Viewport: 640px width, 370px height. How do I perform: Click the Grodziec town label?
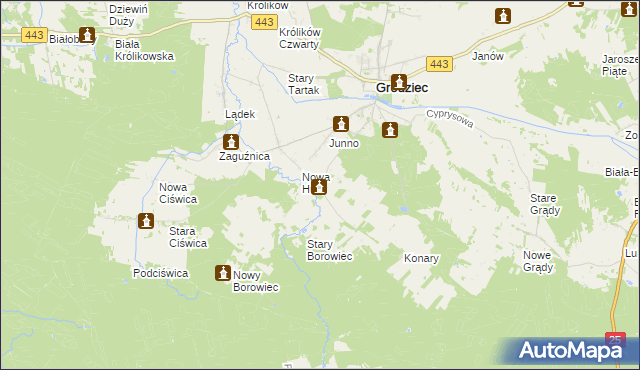pyautogui.click(x=402, y=88)
